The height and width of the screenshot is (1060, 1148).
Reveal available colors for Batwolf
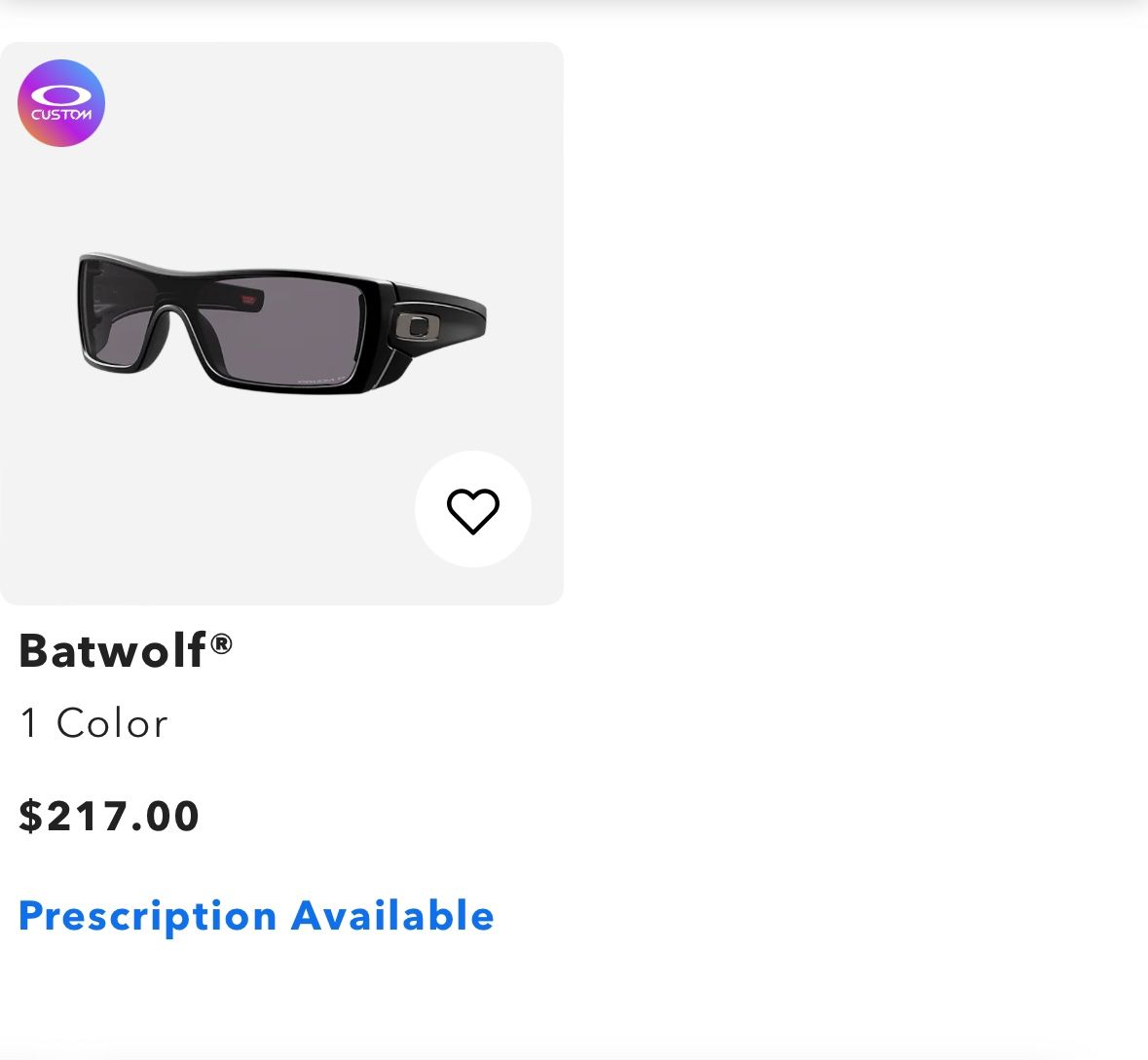click(x=94, y=722)
